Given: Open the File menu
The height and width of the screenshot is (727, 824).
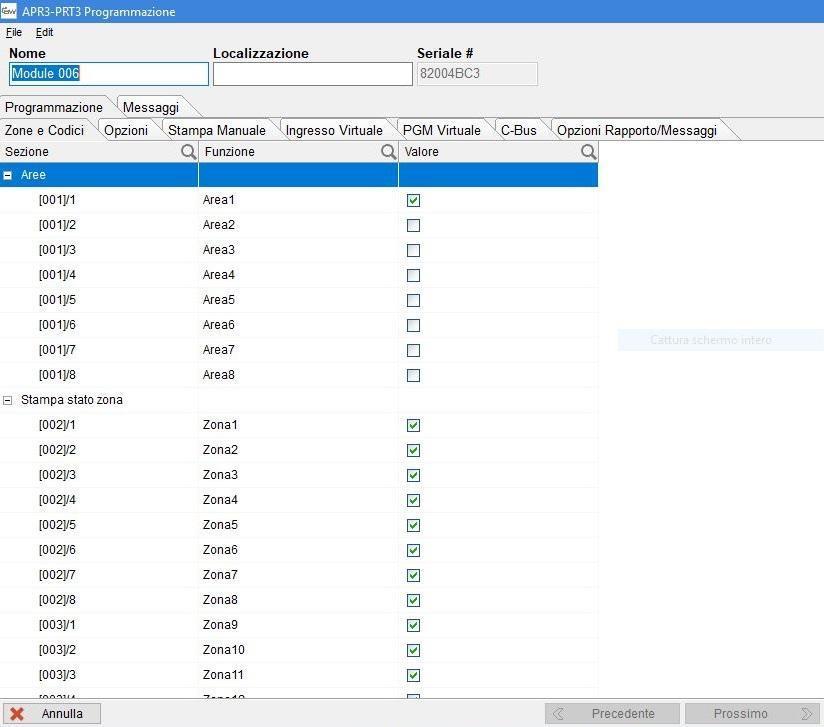Looking at the screenshot, I should point(14,33).
